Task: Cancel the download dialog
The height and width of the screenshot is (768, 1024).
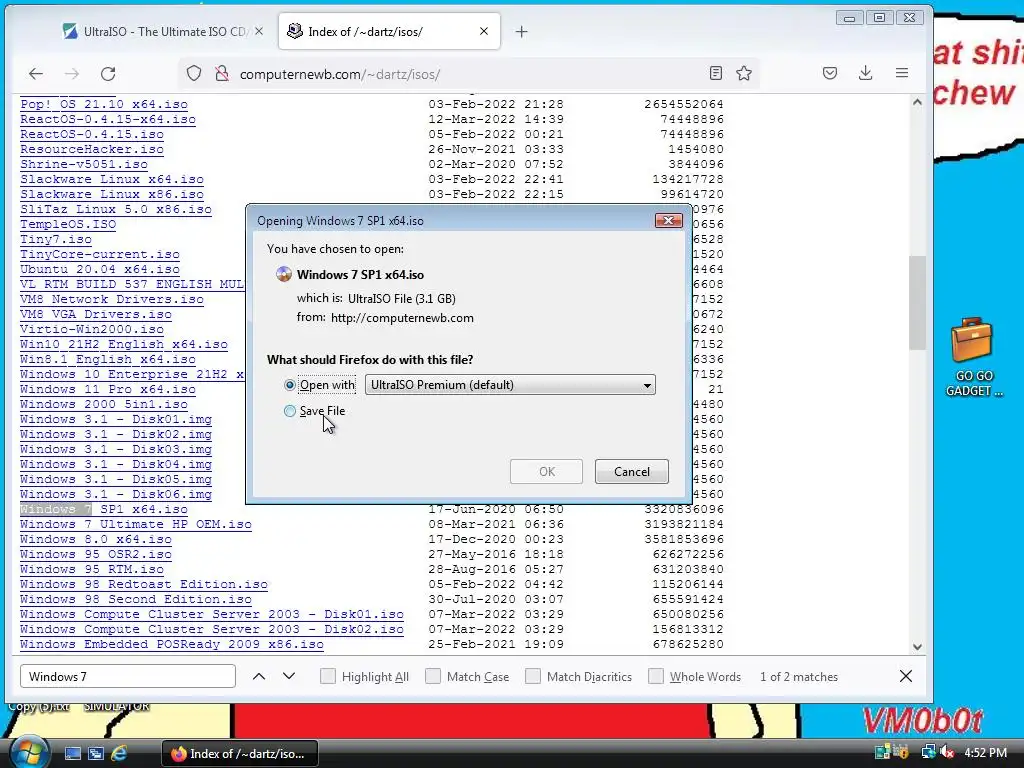Action: click(x=632, y=472)
